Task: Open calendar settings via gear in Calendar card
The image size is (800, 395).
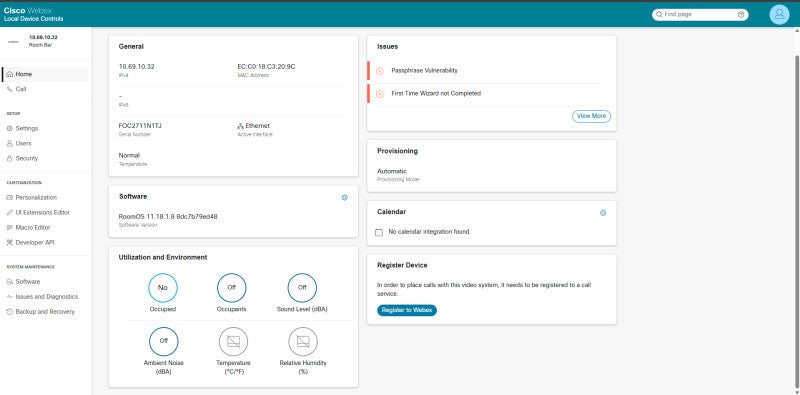Action: [603, 213]
